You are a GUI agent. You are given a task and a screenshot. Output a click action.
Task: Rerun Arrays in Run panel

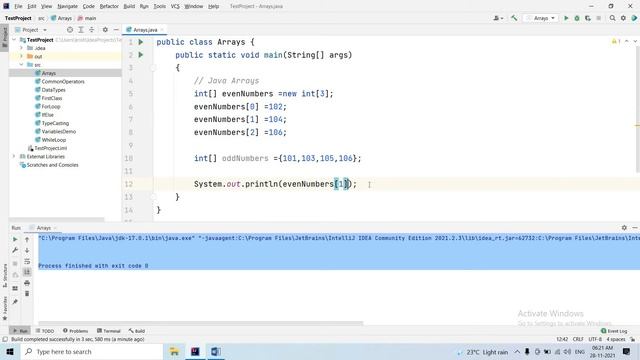(15, 239)
